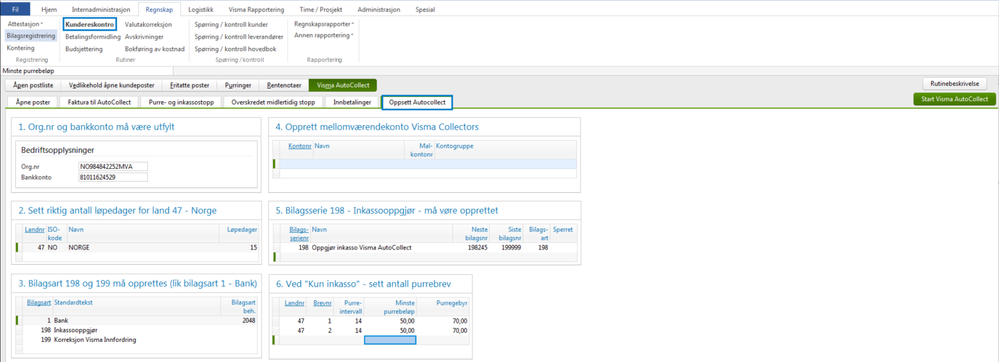The height and width of the screenshot is (362, 999).
Task: Click the Org.nr input field
Action: [113, 166]
